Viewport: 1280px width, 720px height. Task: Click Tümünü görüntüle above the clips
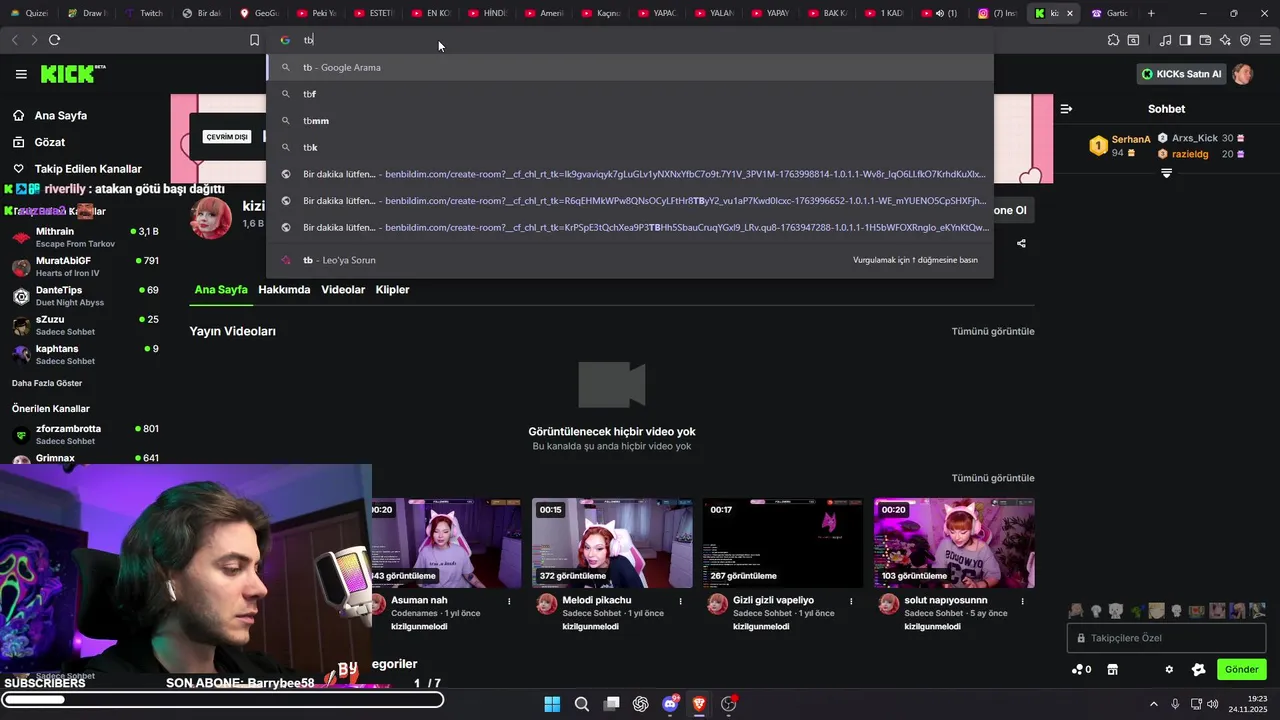tap(993, 478)
